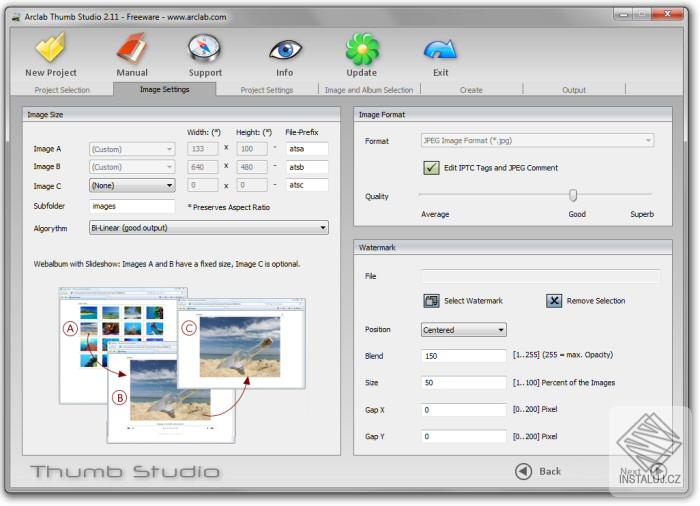Click the webalbum preview illustration

[x=182, y=365]
